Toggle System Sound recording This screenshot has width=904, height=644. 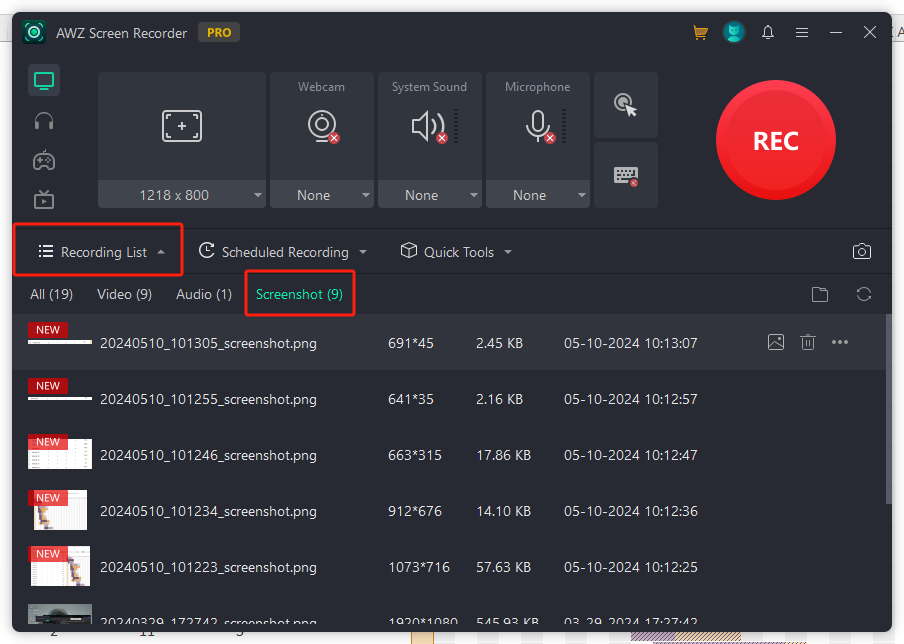coord(429,126)
